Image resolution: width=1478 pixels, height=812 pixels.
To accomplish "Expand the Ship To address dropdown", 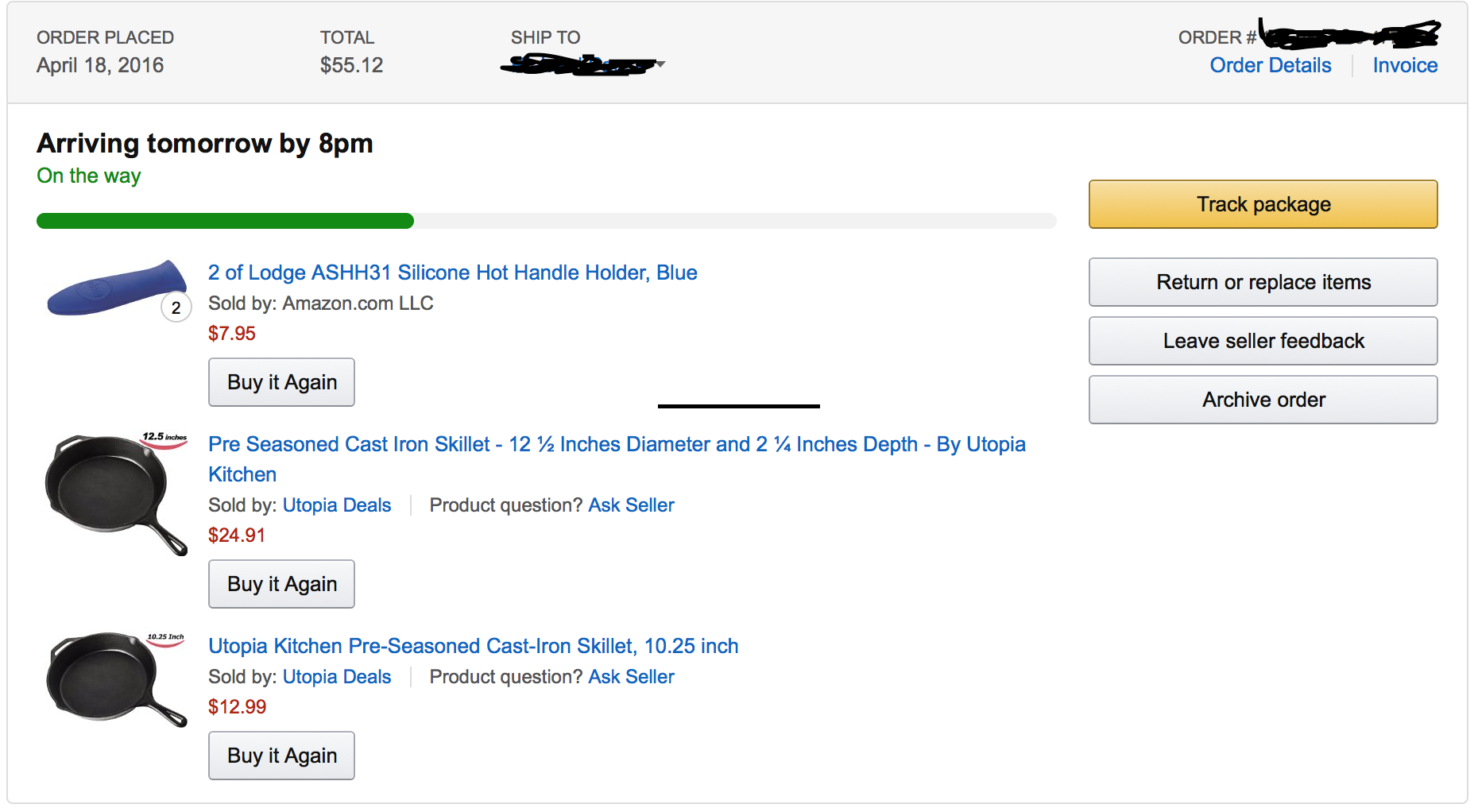I will pyautogui.click(x=660, y=64).
